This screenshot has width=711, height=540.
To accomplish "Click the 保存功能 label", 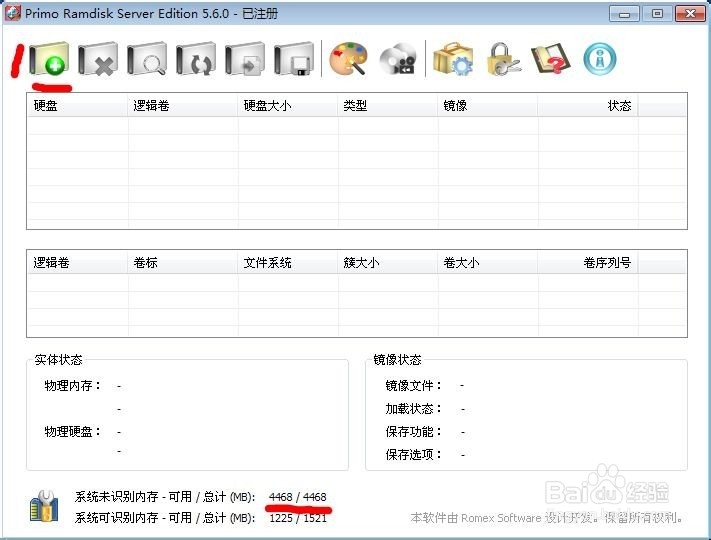I will pyautogui.click(x=414, y=431).
